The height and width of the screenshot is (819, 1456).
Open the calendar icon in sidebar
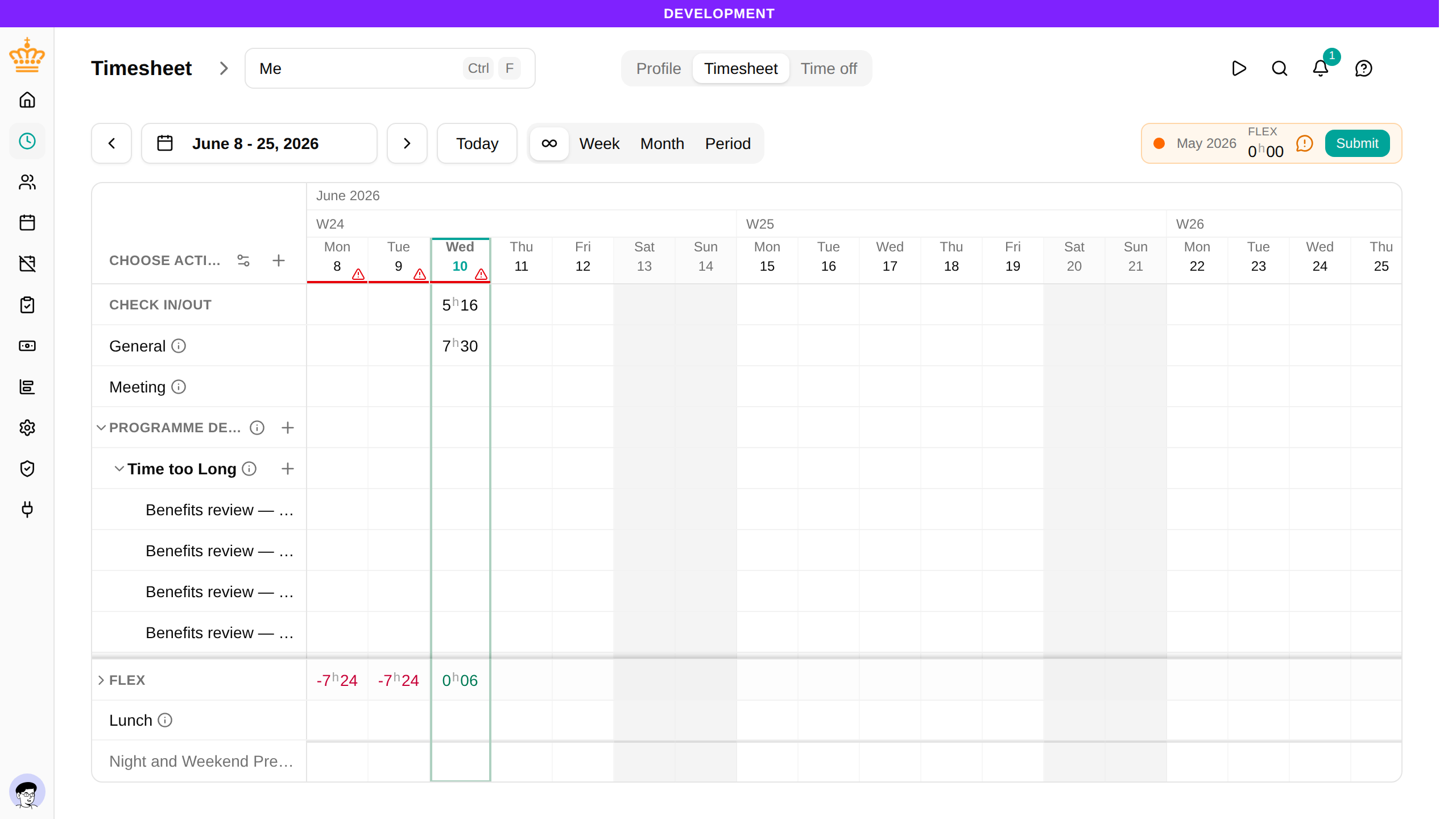(x=27, y=223)
